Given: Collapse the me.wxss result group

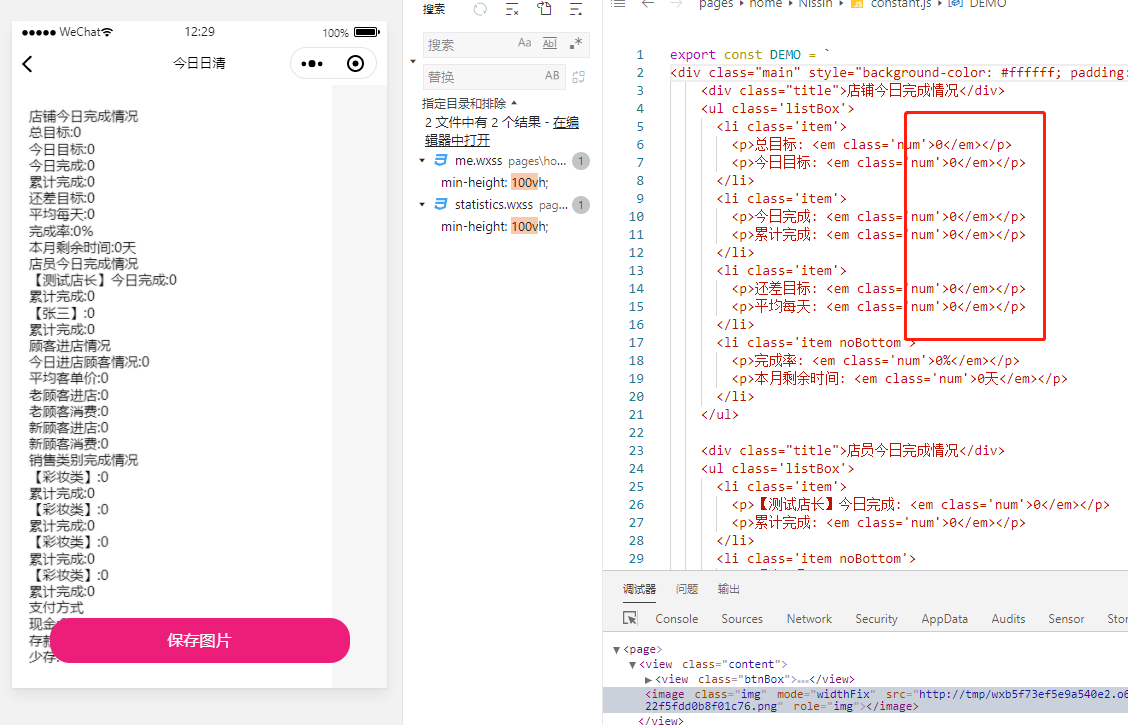Looking at the screenshot, I should coord(422,160).
